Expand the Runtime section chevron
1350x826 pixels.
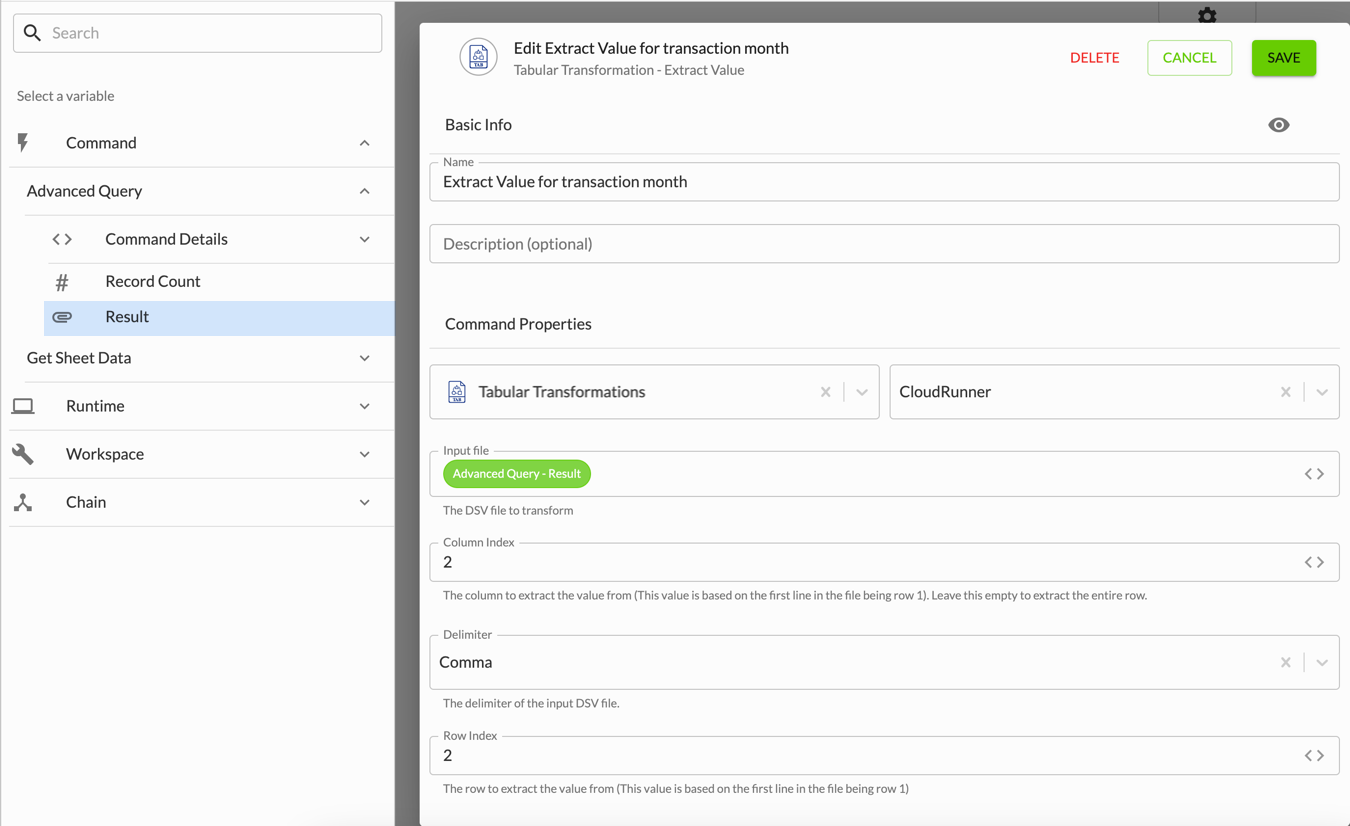pos(364,406)
